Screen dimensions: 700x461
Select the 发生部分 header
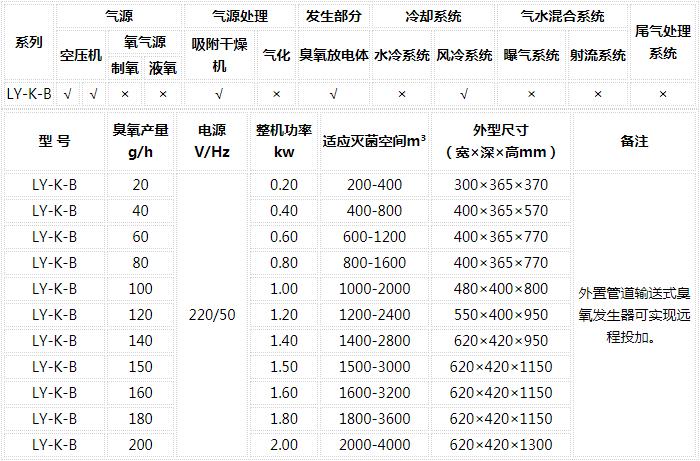point(333,16)
